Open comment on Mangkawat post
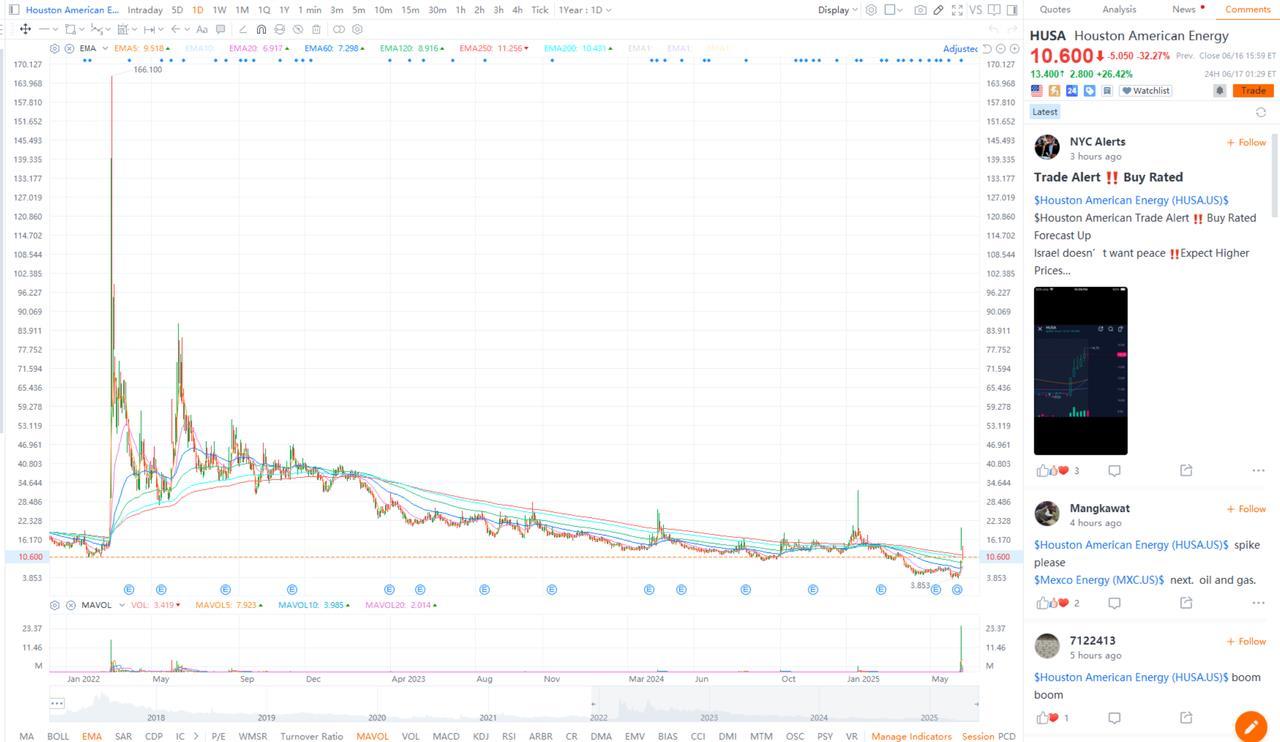This screenshot has width=1280, height=742. coord(1114,603)
